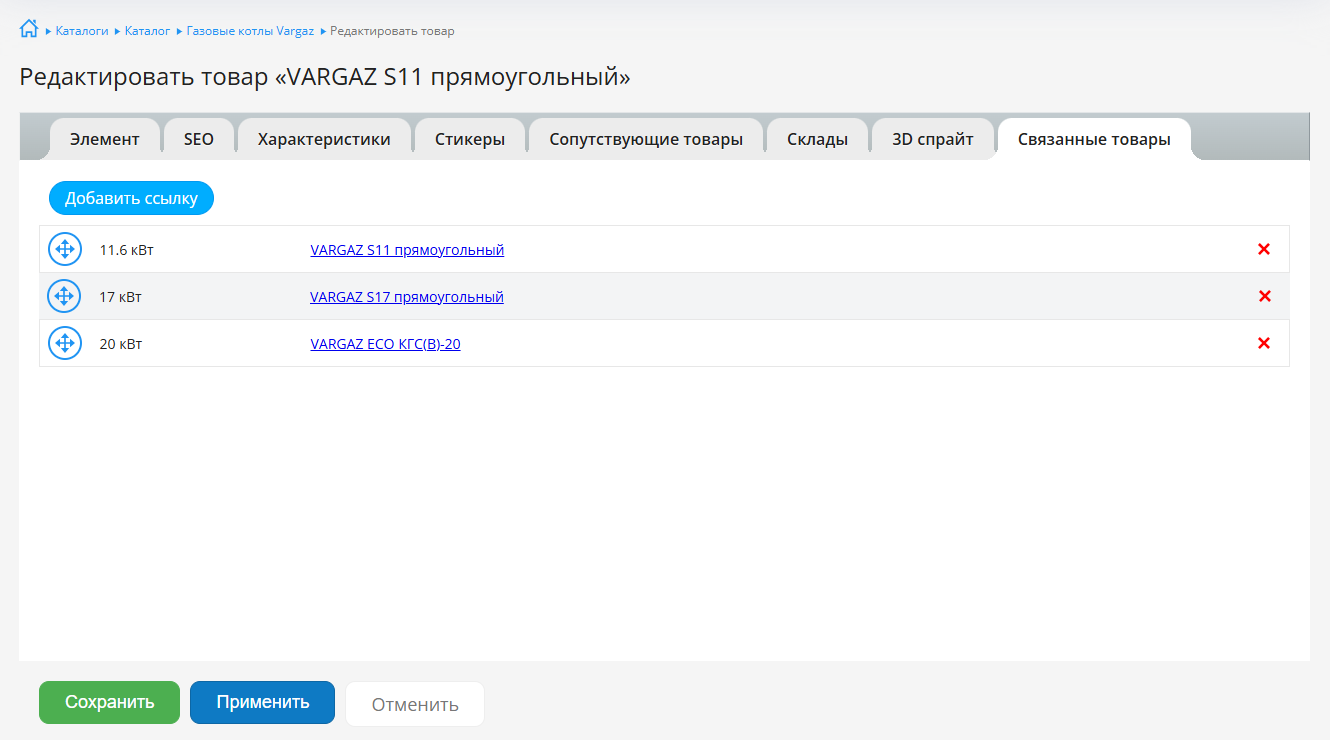Switch to the Элемент tab
The image size is (1330, 740).
pyautogui.click(x=105, y=139)
